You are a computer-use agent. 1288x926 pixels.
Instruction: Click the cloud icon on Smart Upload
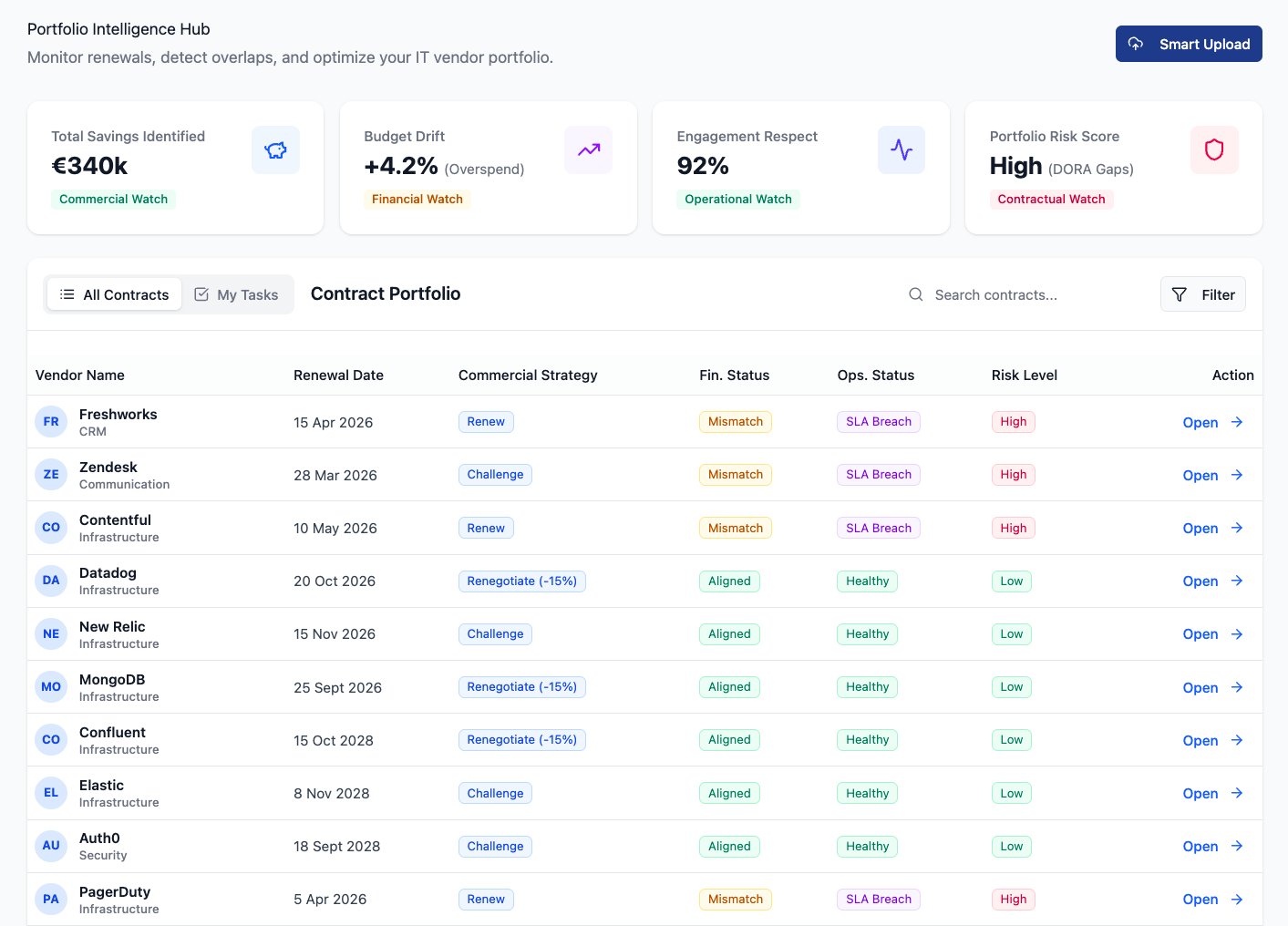pos(1135,44)
